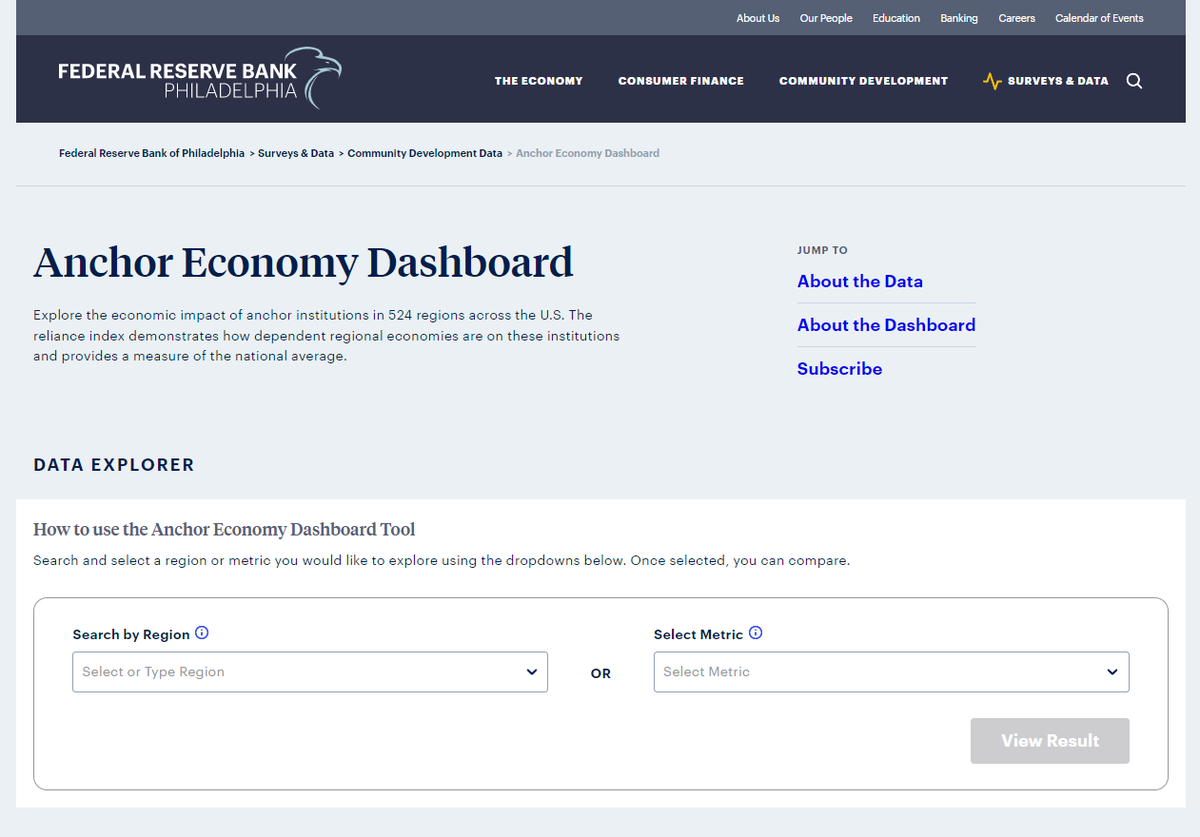This screenshot has height=837, width=1200.
Task: Click into the Select Metric field
Action: 891,672
